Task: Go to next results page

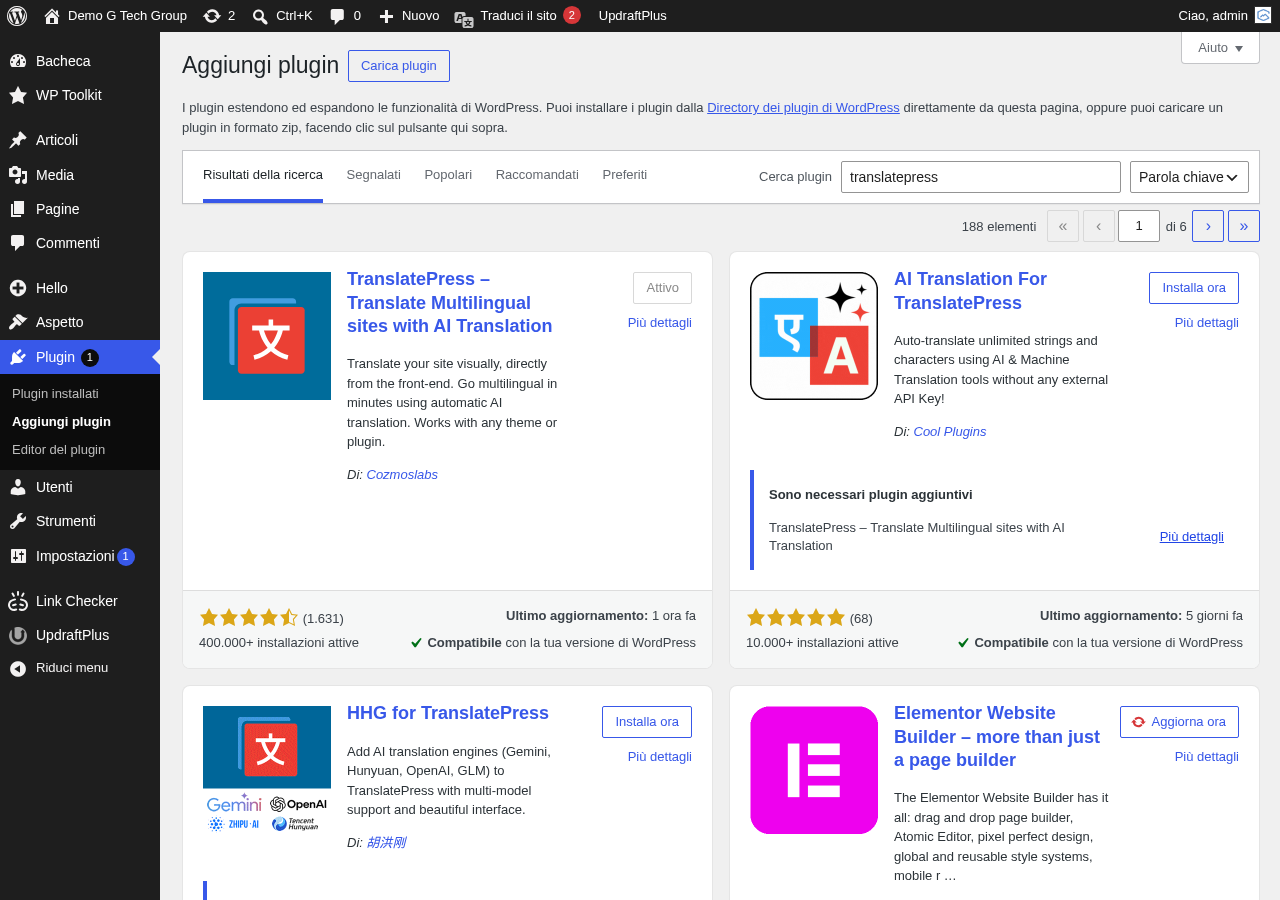Action: [x=1208, y=226]
